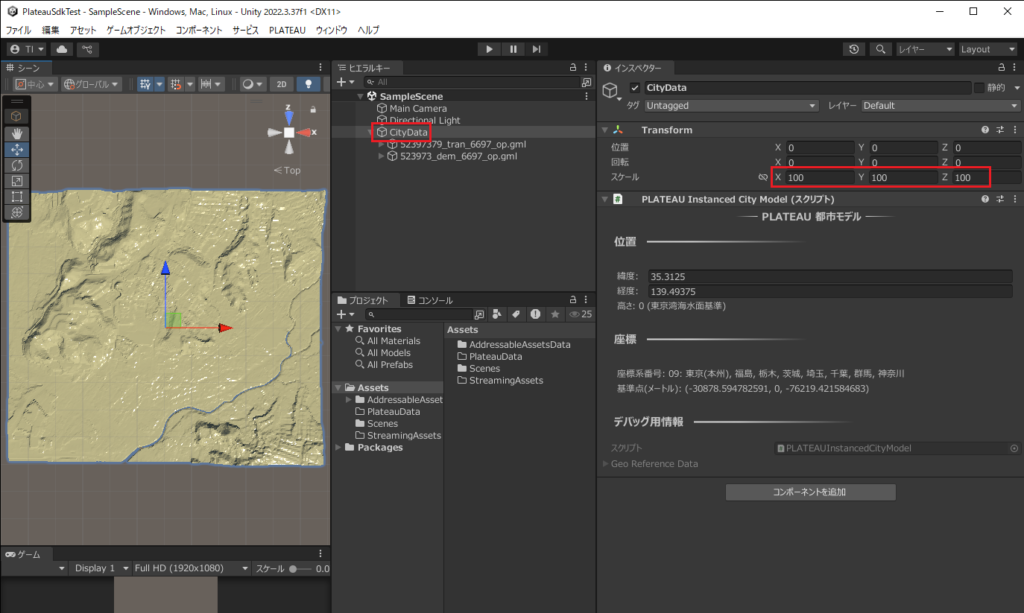This screenshot has width=1024, height=613.
Task: Click the Play button
Action: click(x=488, y=49)
